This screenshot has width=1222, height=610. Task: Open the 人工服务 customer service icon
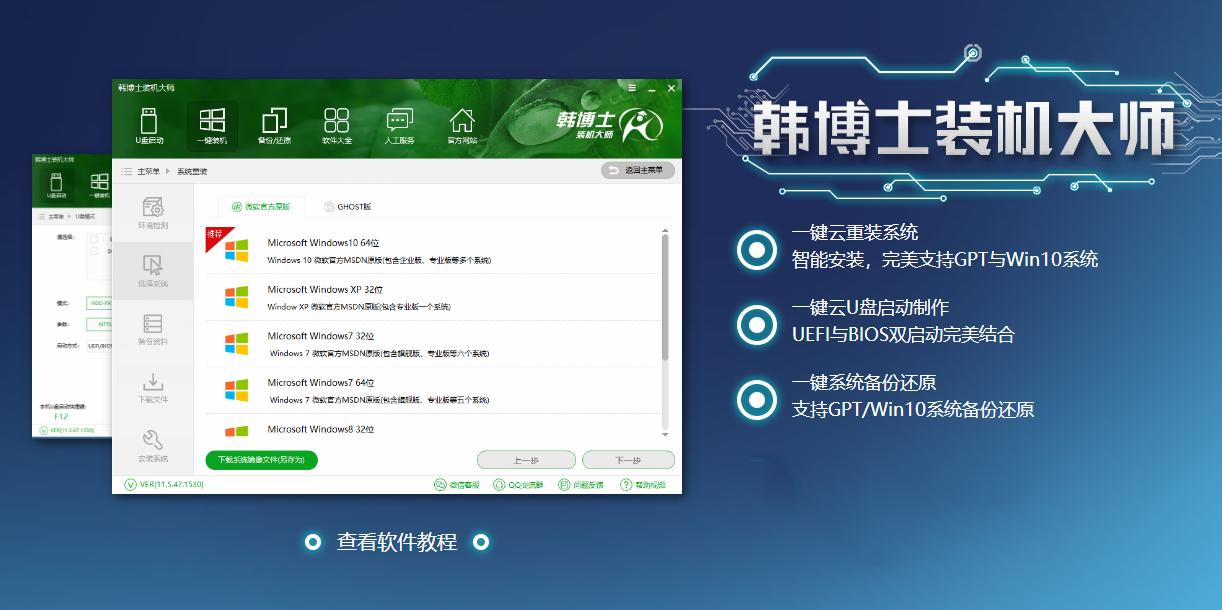tap(399, 122)
